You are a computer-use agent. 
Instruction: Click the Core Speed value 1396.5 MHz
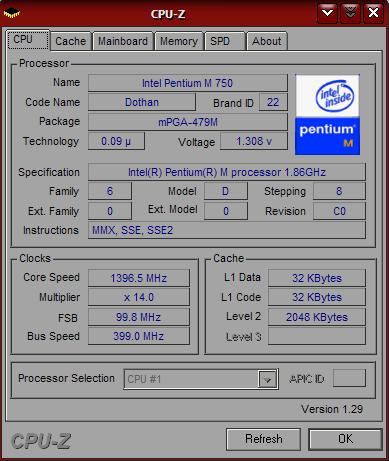(139, 278)
